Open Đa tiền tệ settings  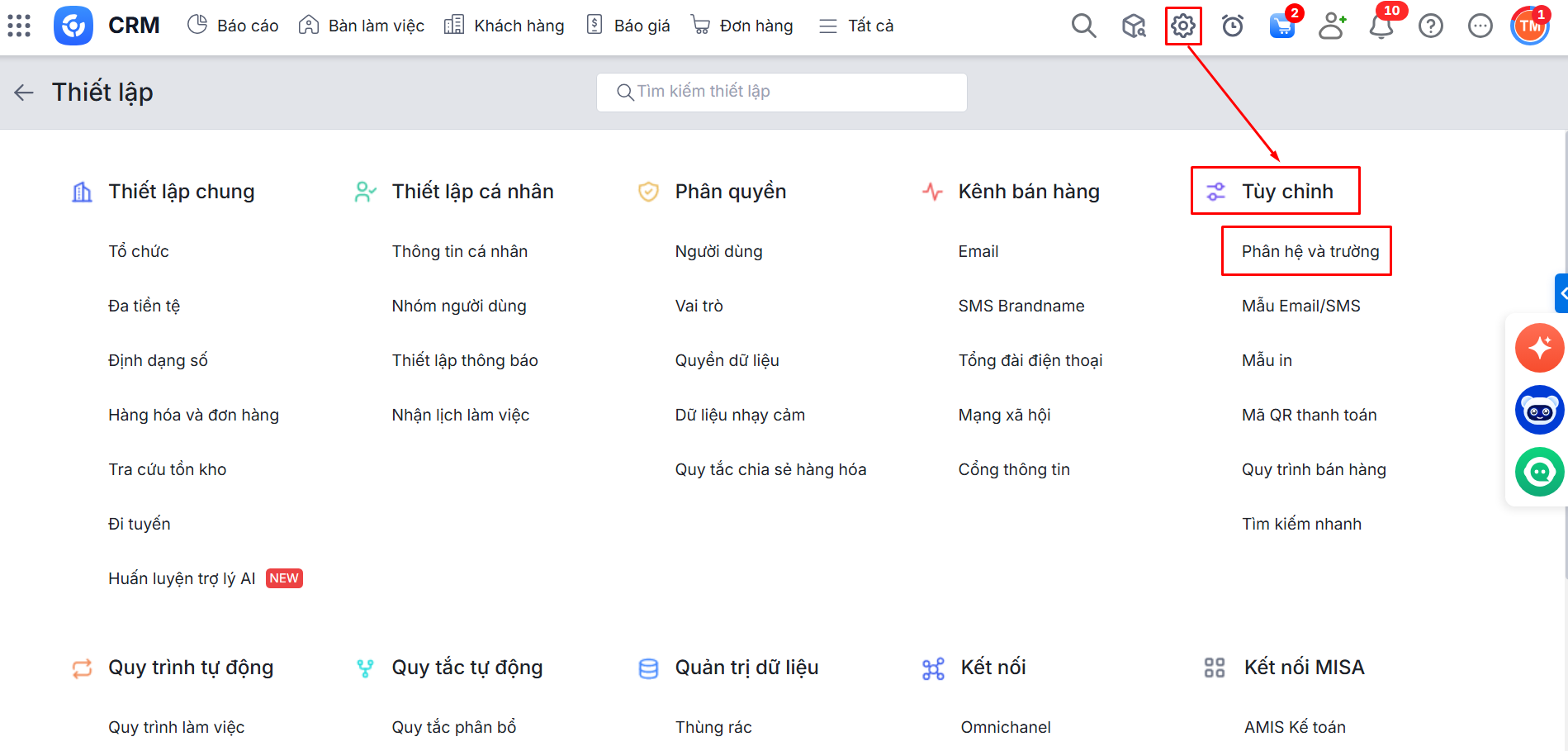(x=144, y=306)
